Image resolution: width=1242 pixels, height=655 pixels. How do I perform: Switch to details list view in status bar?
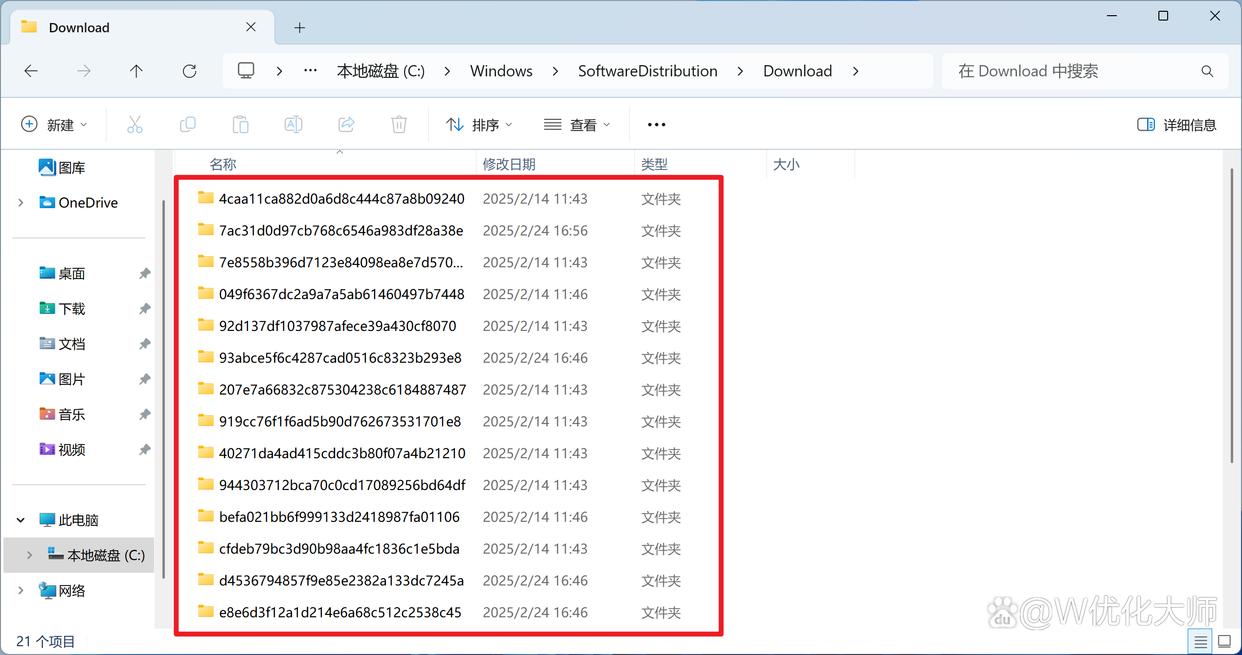click(x=1200, y=641)
